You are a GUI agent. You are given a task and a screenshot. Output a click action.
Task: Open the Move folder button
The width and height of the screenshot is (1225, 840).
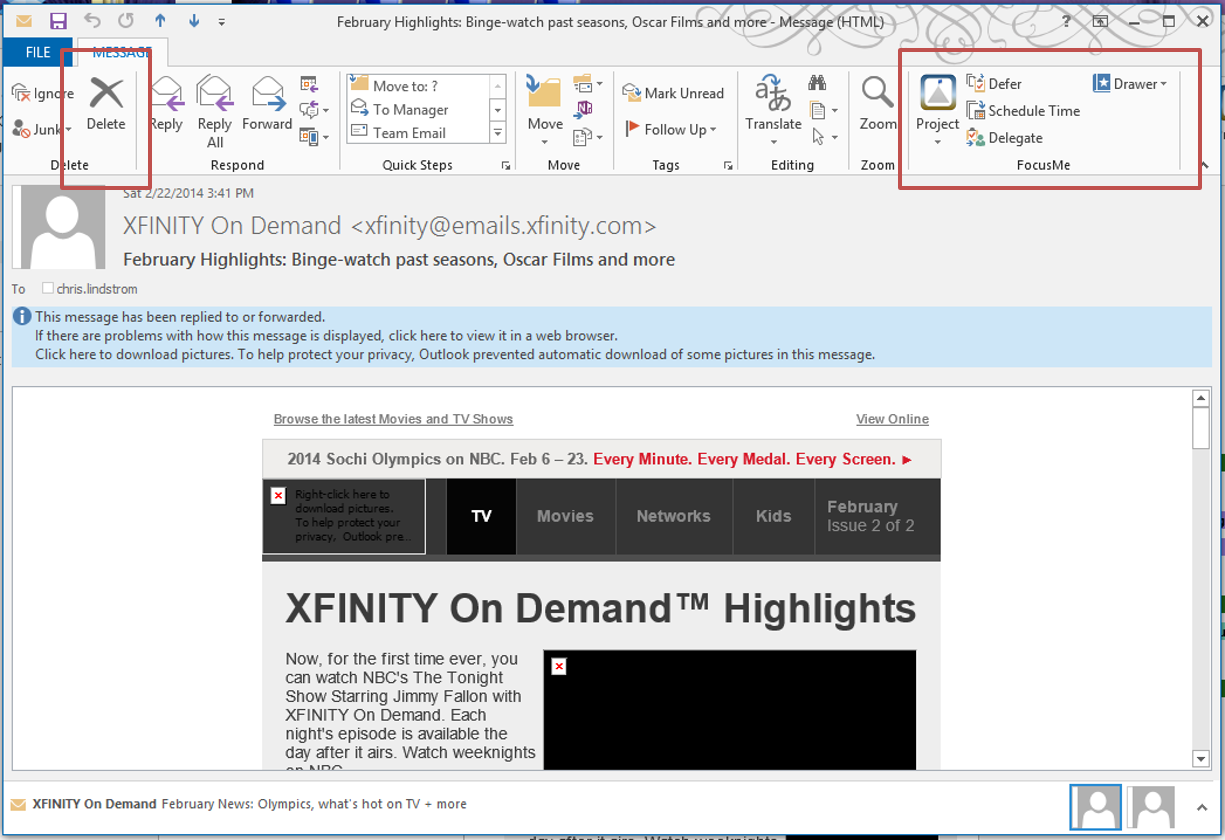(x=545, y=110)
